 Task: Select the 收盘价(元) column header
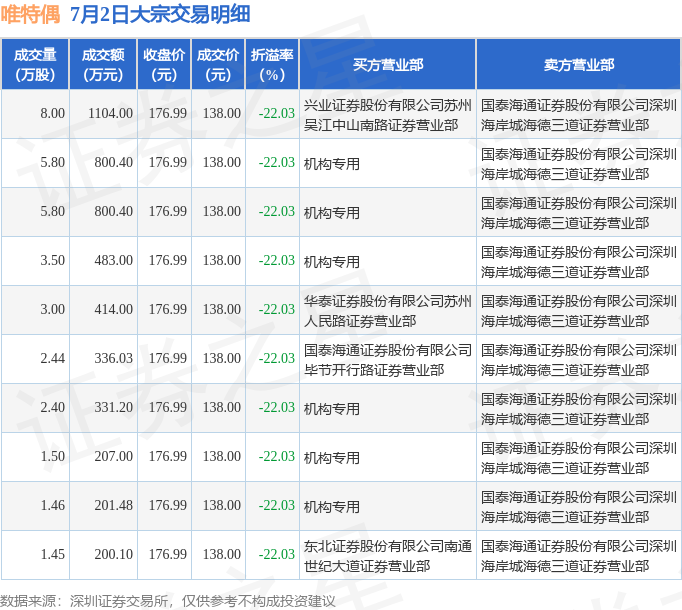coord(164,64)
